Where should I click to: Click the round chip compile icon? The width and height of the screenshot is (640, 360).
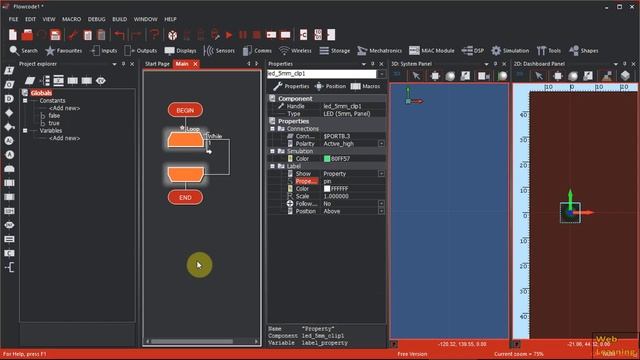coord(173,35)
